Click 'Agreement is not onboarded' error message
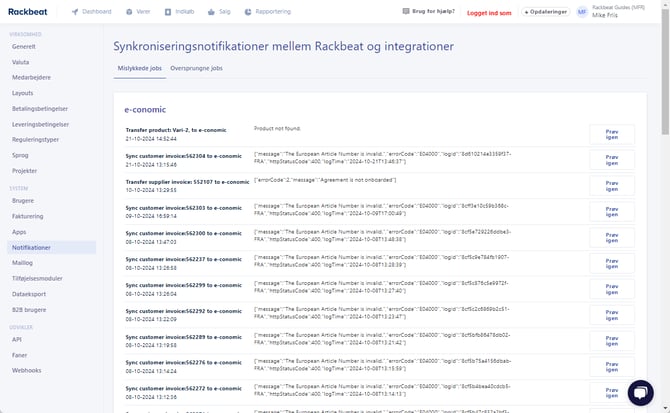 325,180
